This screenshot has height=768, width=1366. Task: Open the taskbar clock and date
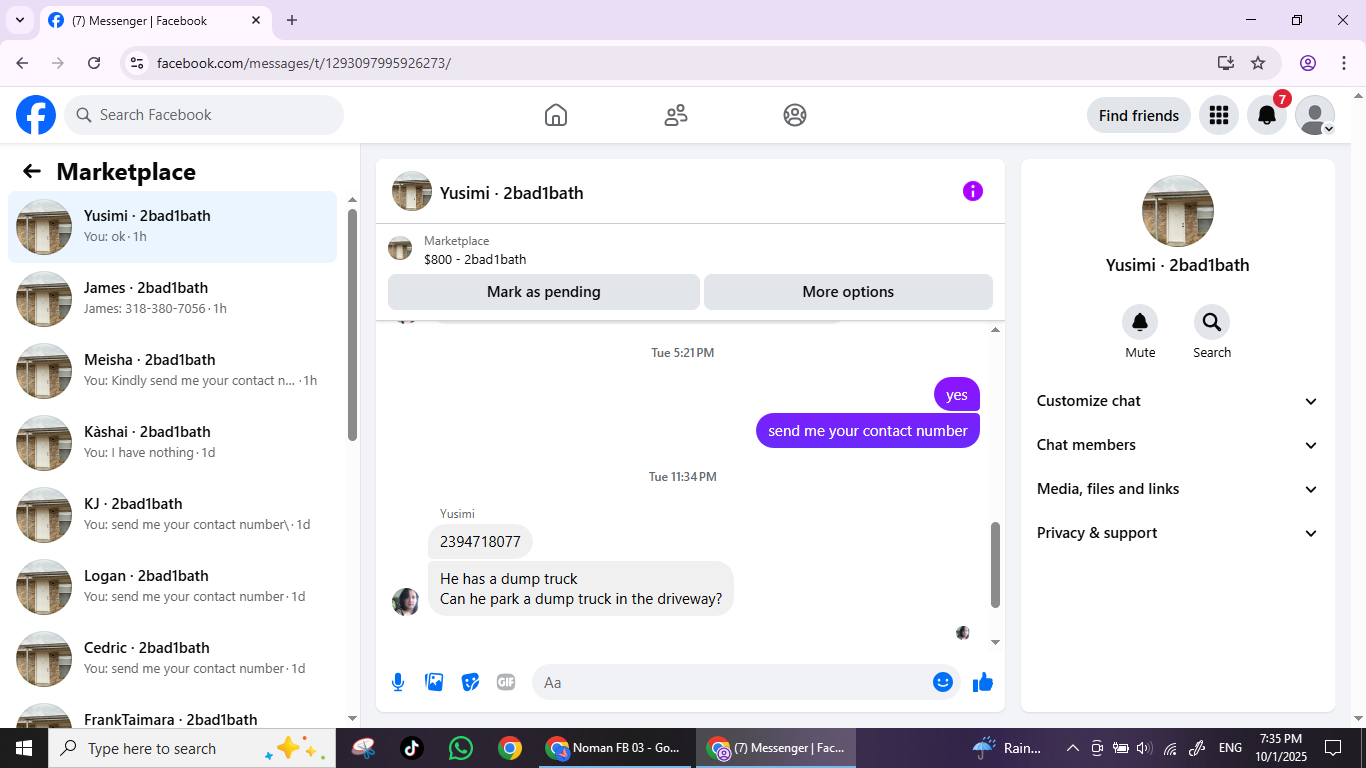click(x=1281, y=748)
